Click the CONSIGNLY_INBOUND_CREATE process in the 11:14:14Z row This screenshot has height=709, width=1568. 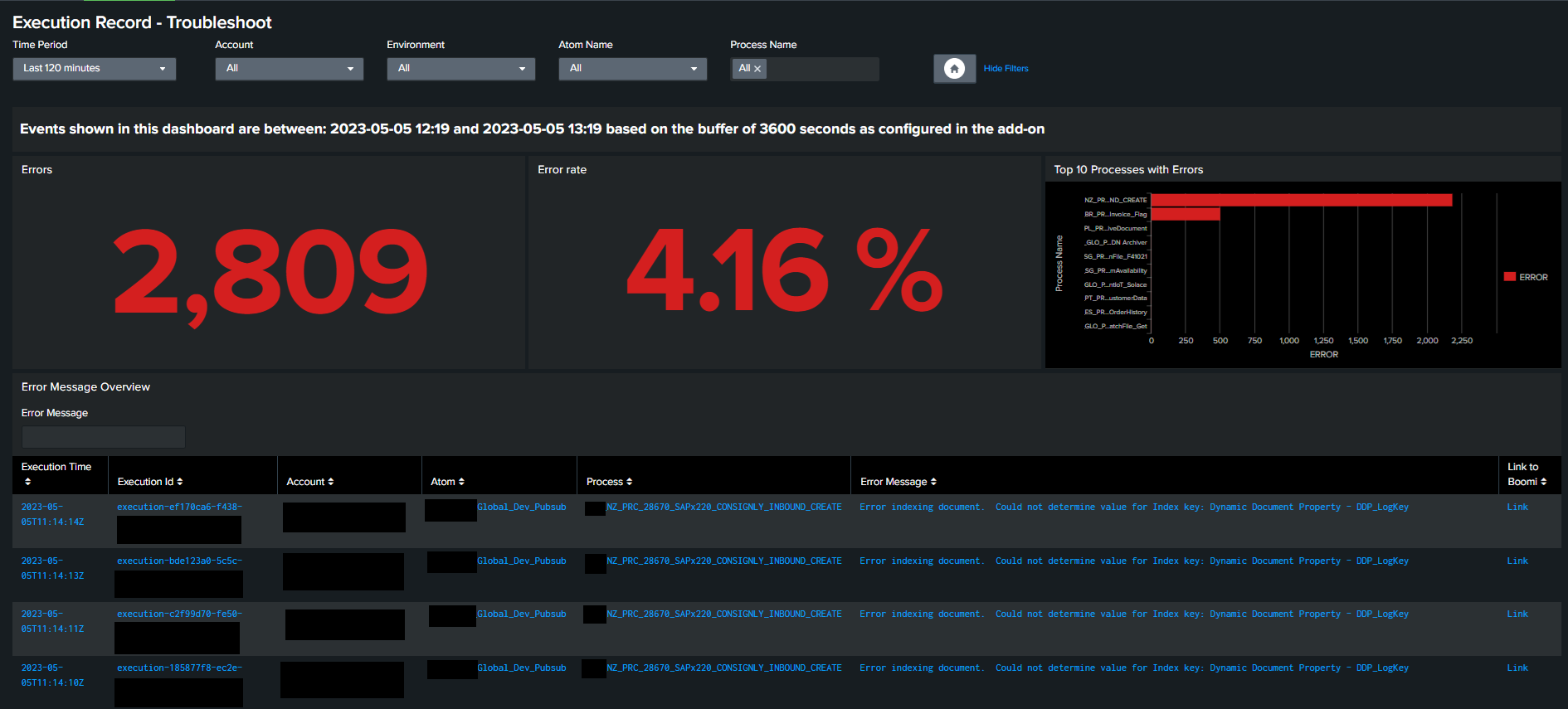point(723,507)
